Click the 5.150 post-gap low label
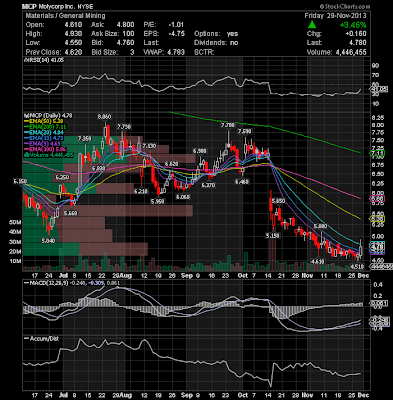 tap(272, 236)
